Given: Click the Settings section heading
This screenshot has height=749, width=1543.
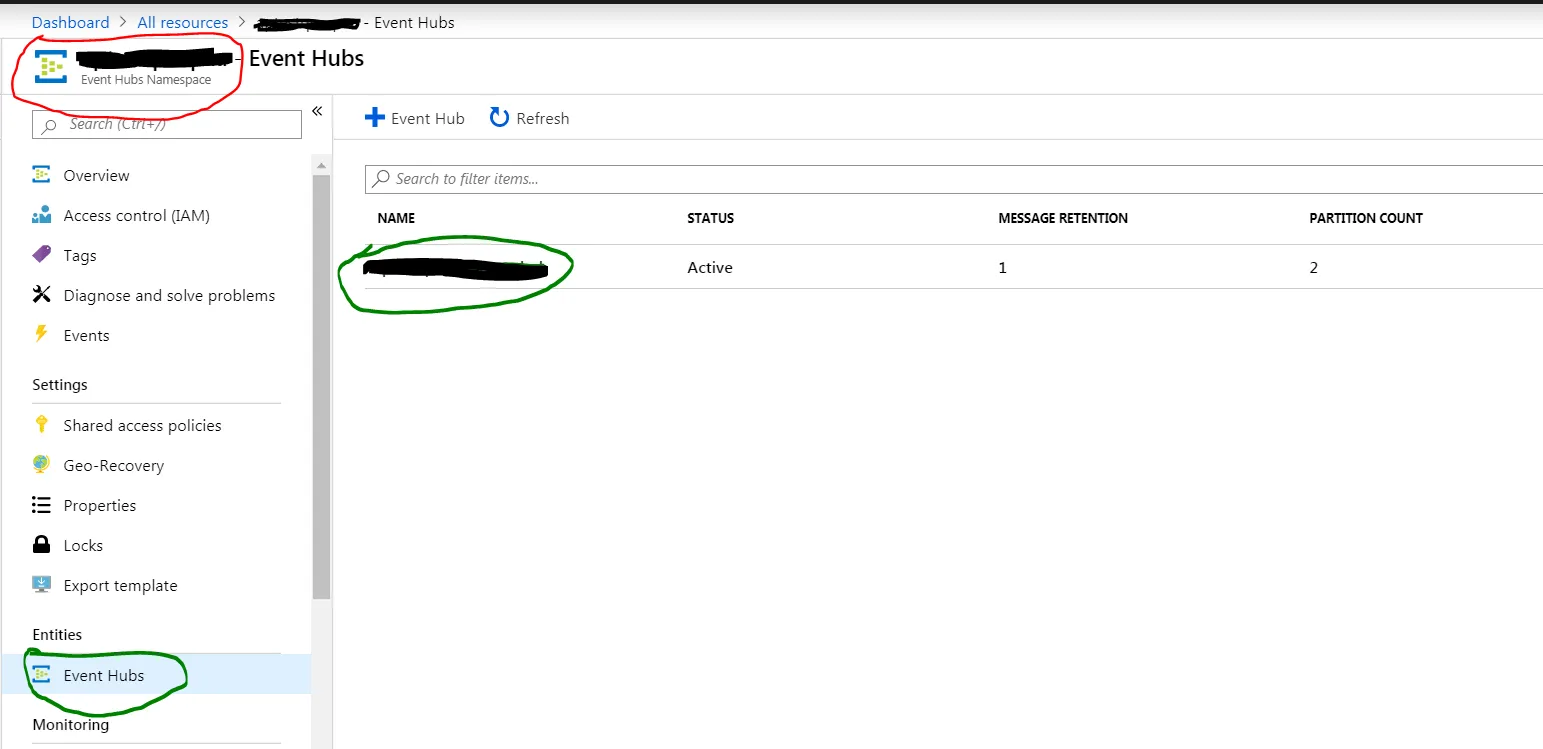Looking at the screenshot, I should (x=60, y=385).
